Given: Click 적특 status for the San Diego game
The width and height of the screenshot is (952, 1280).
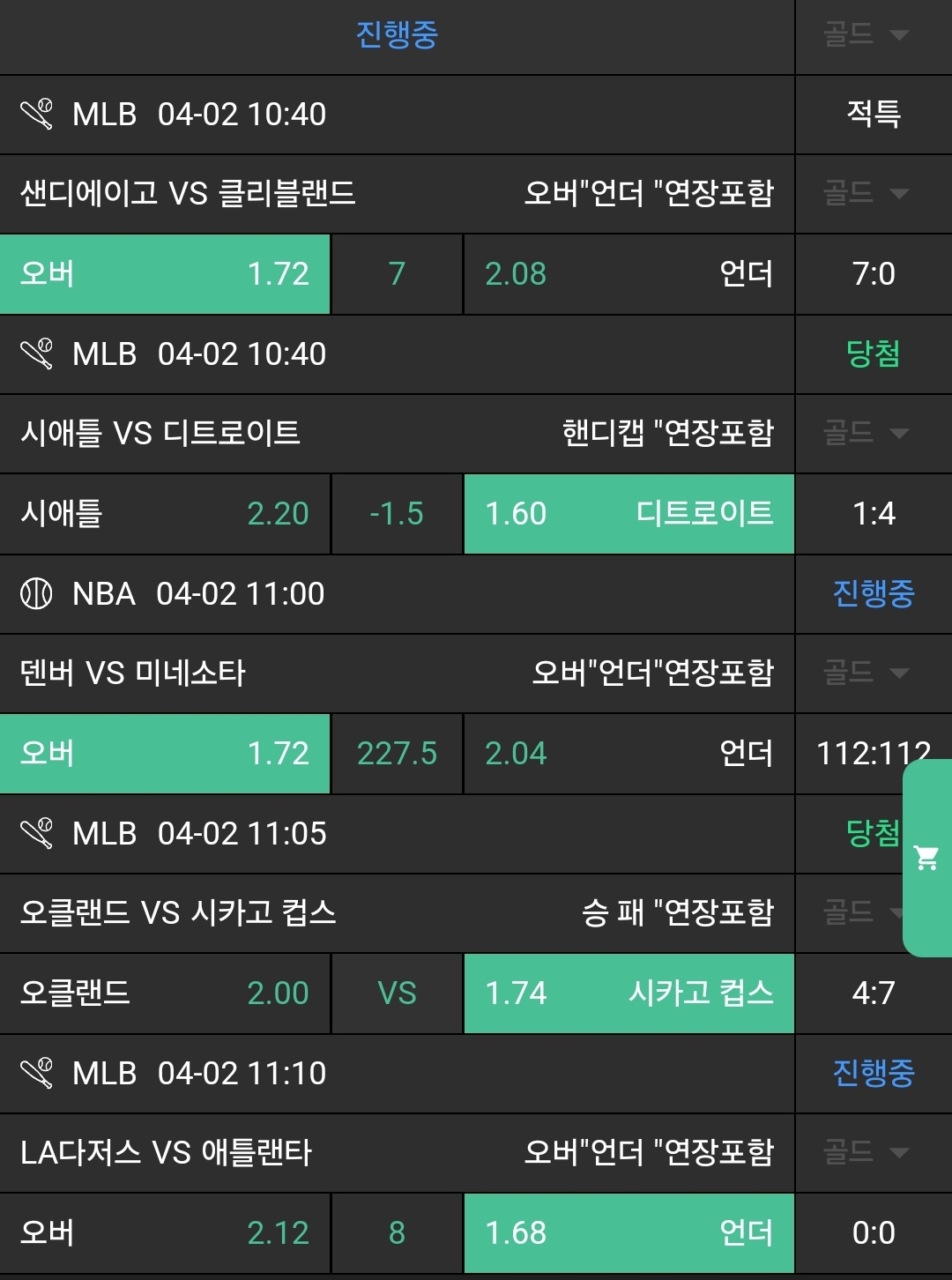Looking at the screenshot, I should pyautogui.click(x=874, y=115).
